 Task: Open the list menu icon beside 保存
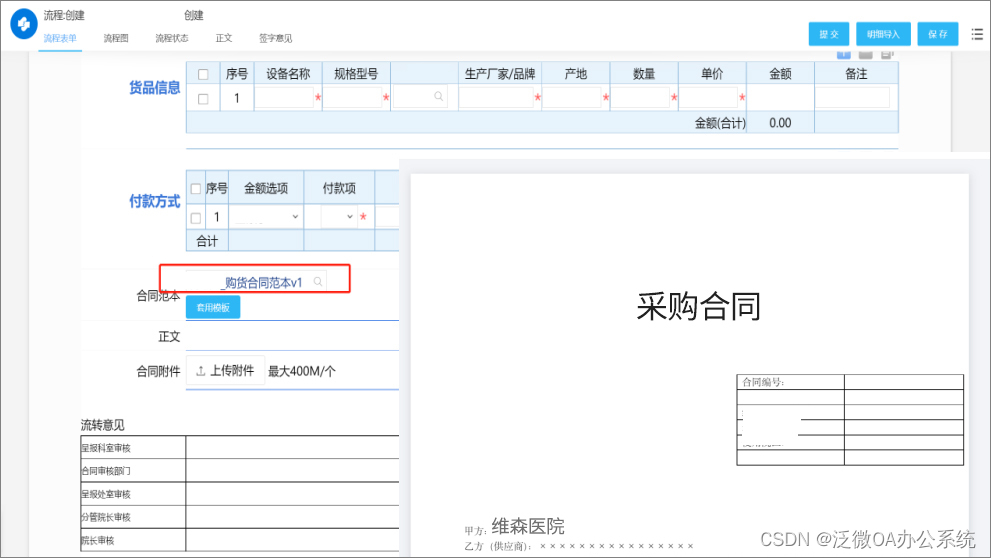coord(977,34)
